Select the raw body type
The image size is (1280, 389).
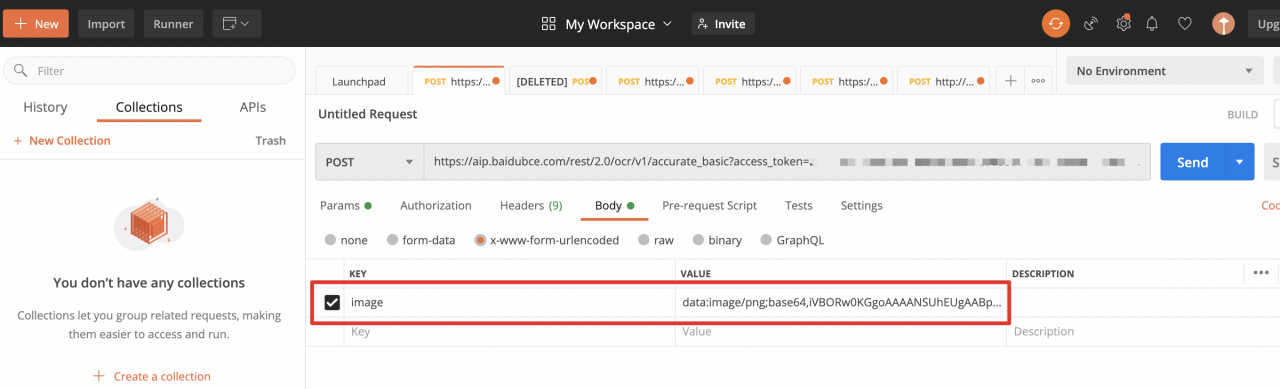(656, 240)
